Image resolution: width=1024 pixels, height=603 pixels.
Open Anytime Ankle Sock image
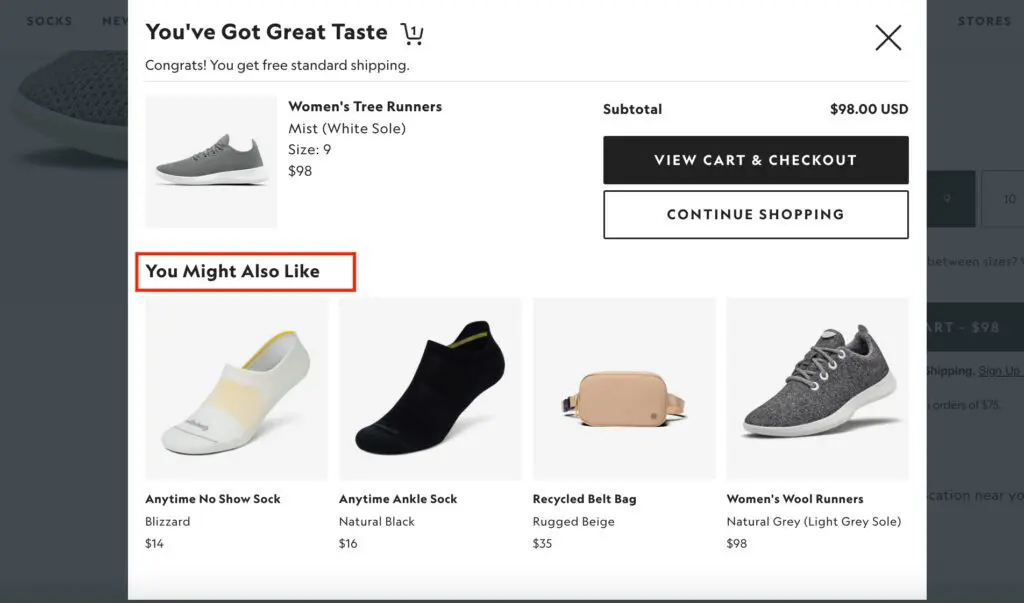pos(430,388)
